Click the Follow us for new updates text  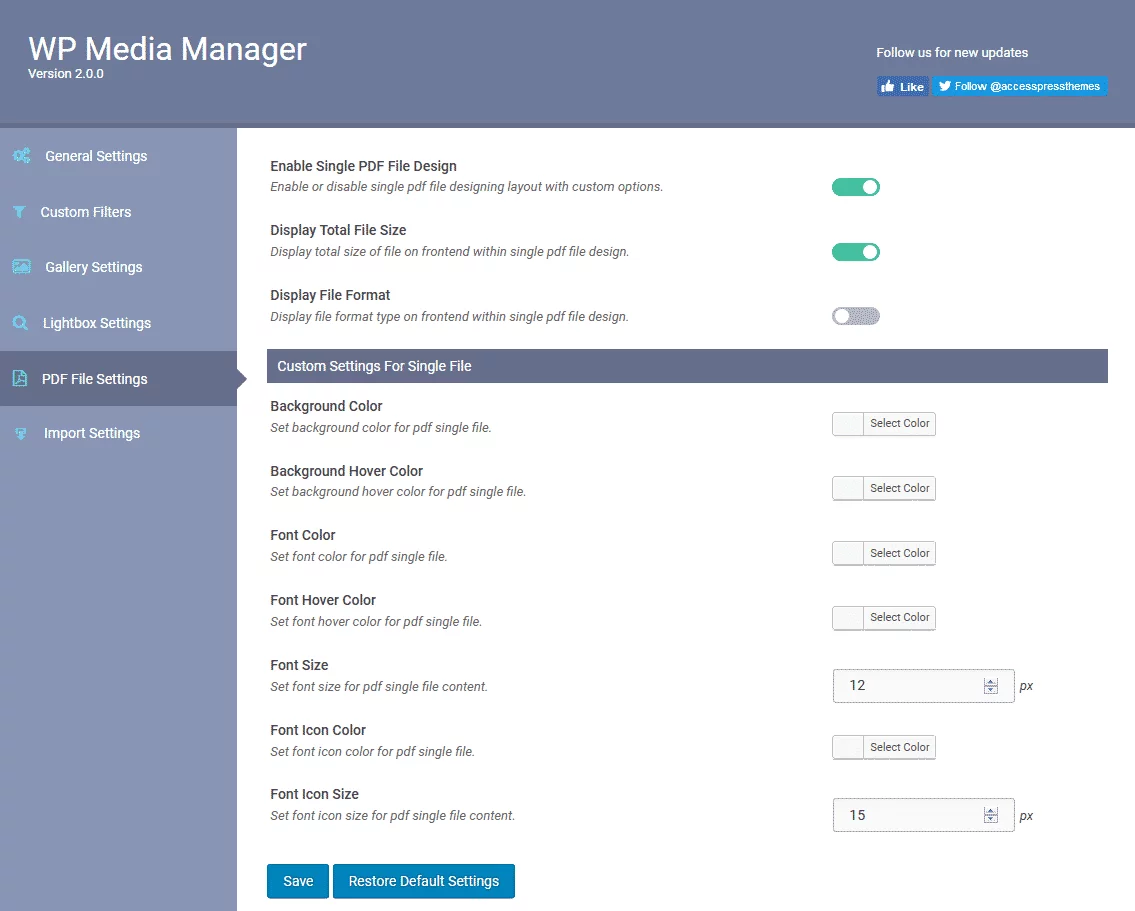coord(952,53)
